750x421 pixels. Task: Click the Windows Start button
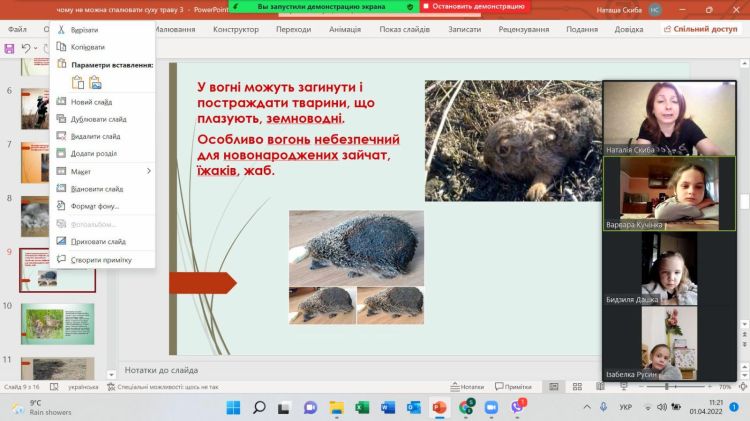(233, 407)
